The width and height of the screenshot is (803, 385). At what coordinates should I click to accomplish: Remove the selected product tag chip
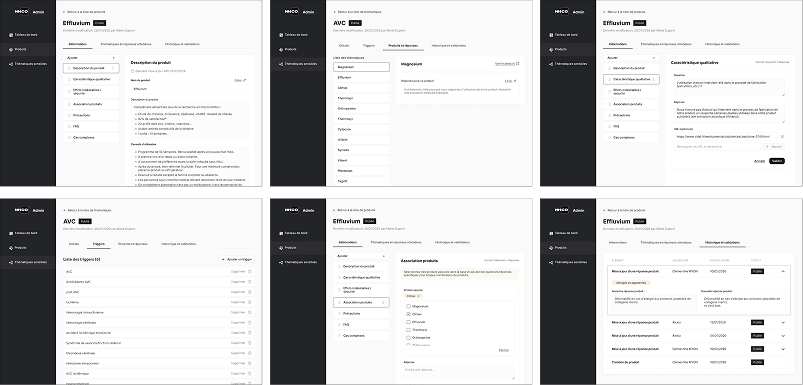pyautogui.click(x=418, y=296)
